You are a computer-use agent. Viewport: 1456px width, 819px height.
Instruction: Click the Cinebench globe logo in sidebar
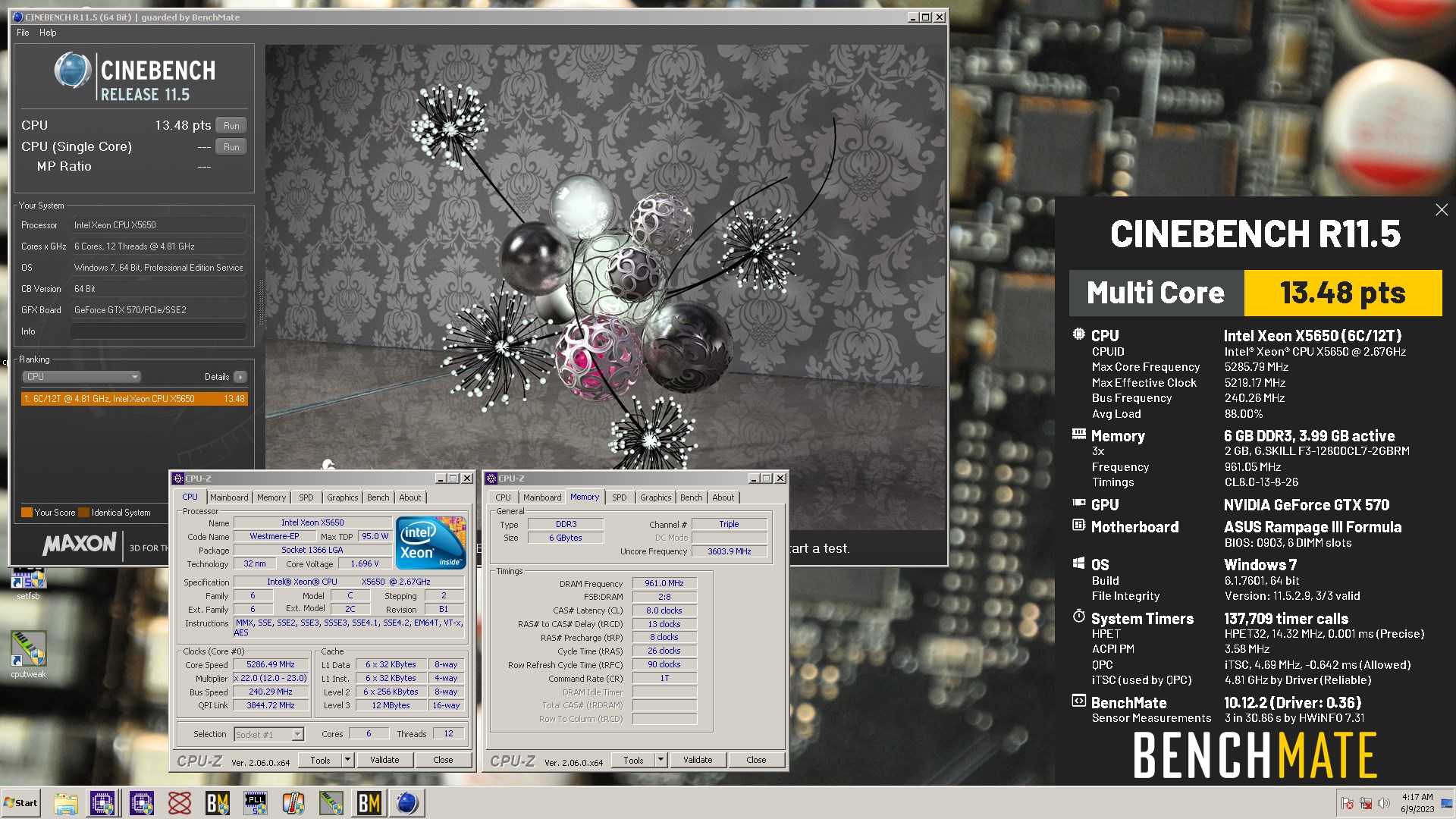(x=73, y=71)
